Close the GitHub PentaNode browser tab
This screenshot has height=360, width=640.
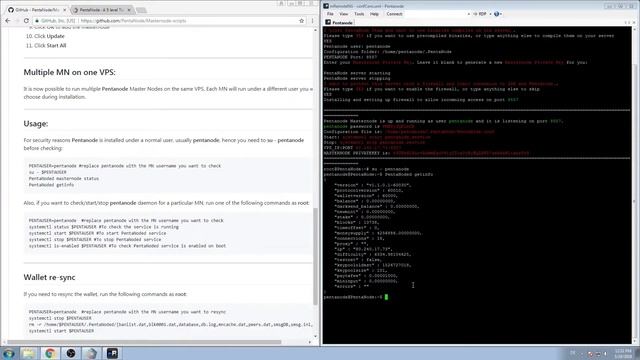64,10
